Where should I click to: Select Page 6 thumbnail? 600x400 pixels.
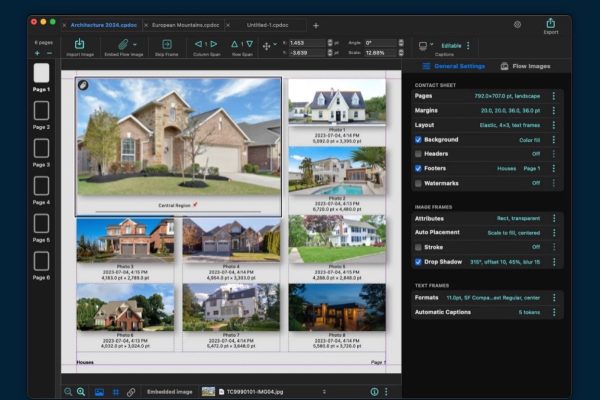[41, 261]
